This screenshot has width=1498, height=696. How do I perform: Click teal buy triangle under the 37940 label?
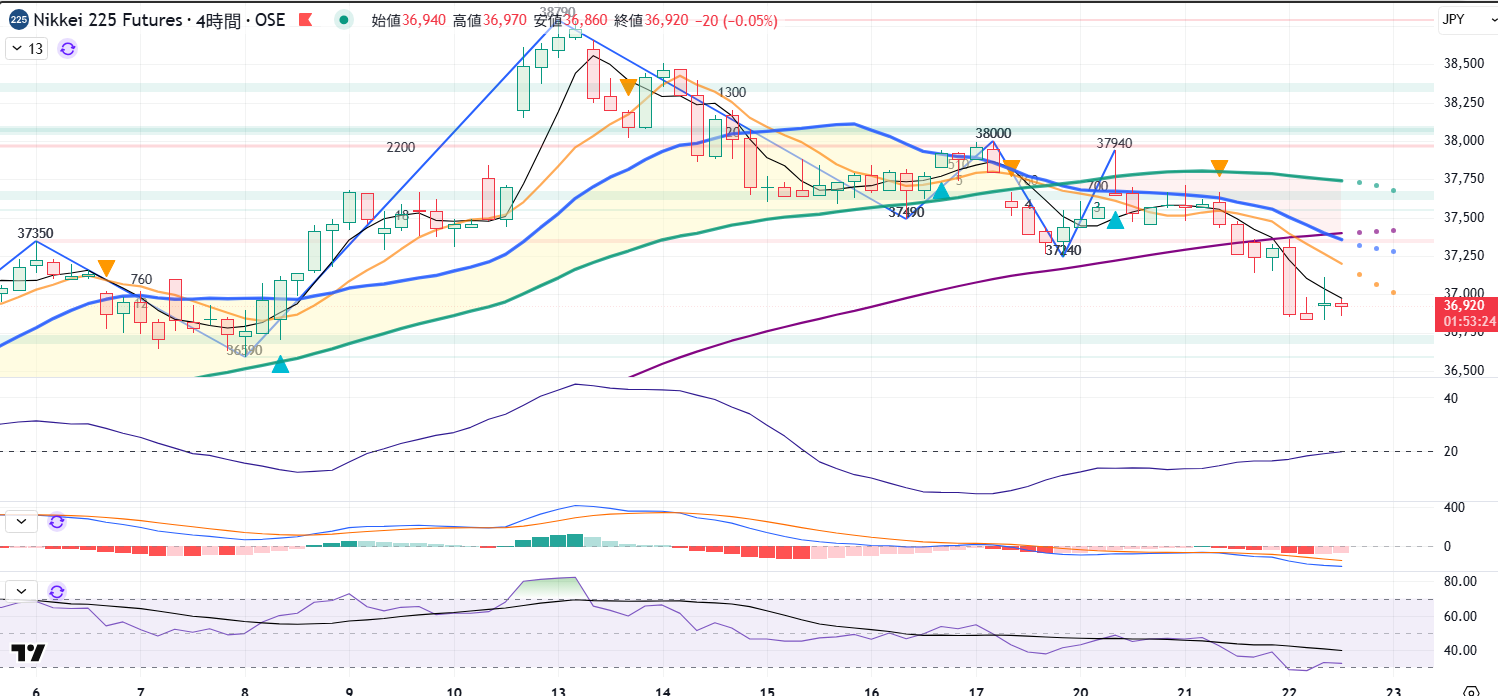1115,219
